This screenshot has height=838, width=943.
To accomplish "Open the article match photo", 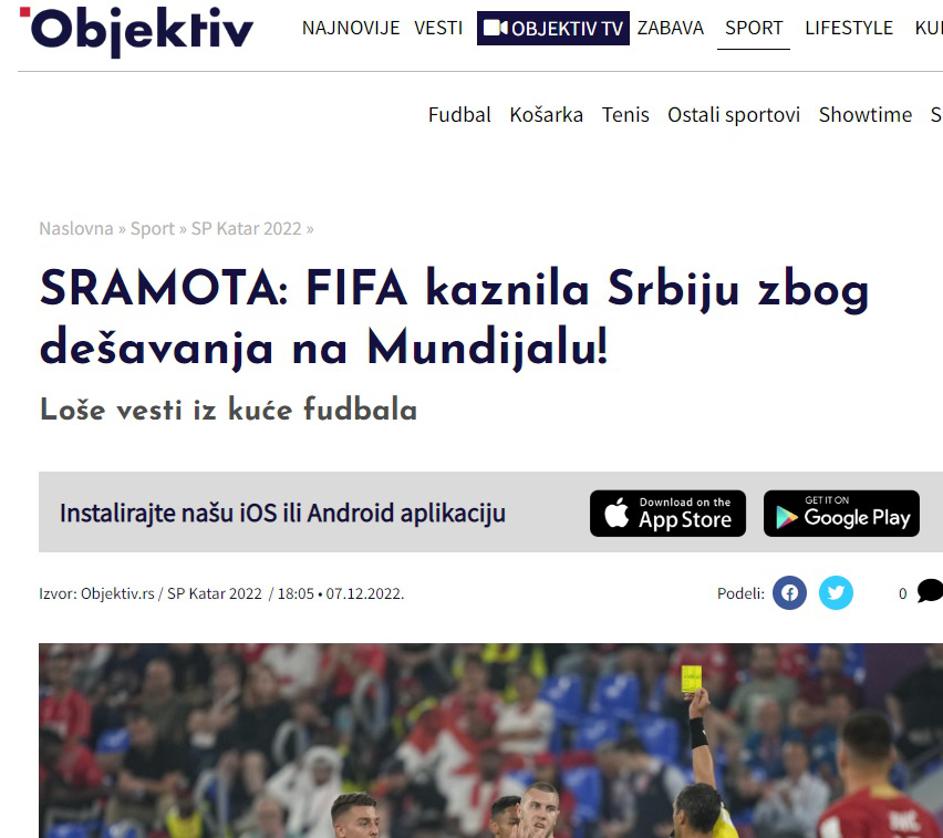I will 491,741.
